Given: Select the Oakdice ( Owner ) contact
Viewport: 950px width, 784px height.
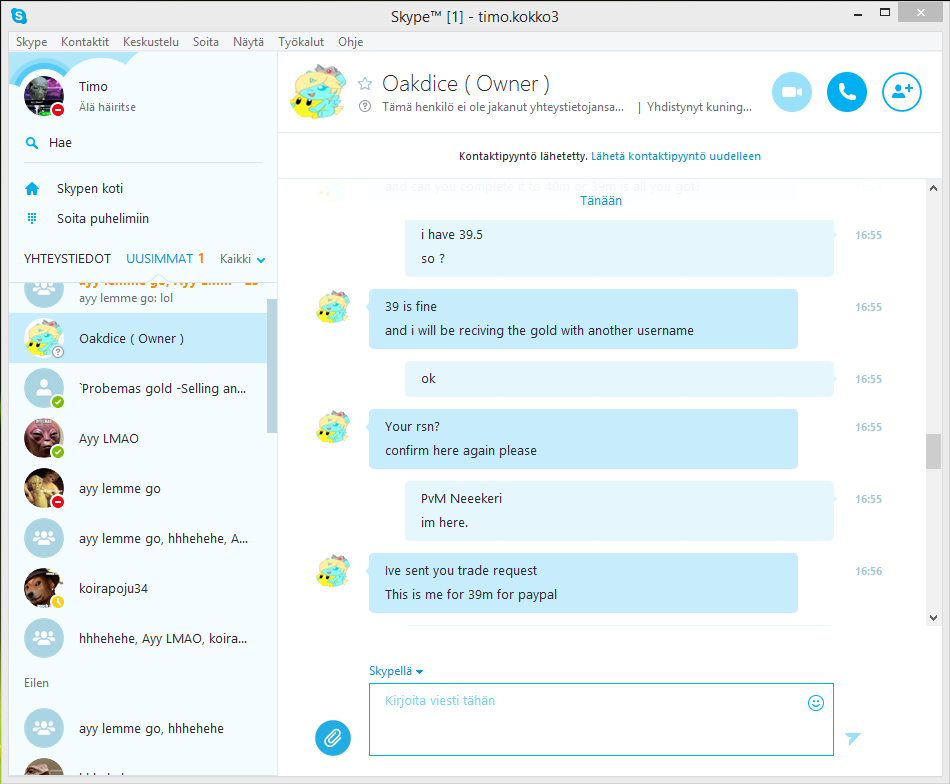Looking at the screenshot, I should point(138,338).
